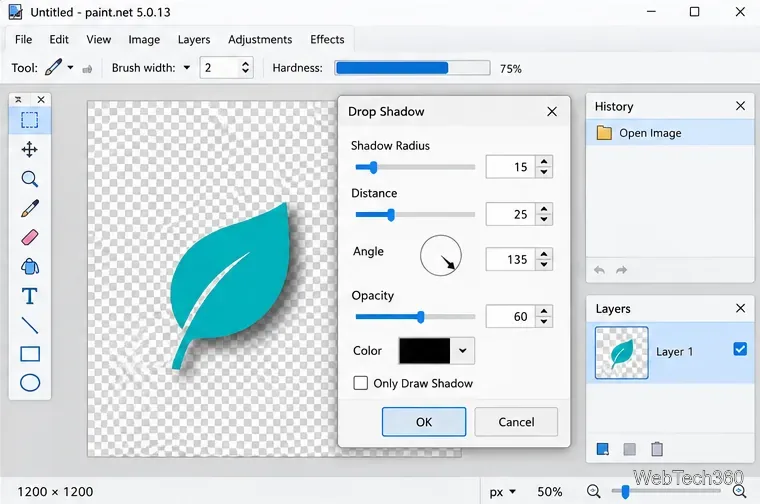Select the Ellipse shape tool
This screenshot has width=760, height=504.
click(x=30, y=383)
